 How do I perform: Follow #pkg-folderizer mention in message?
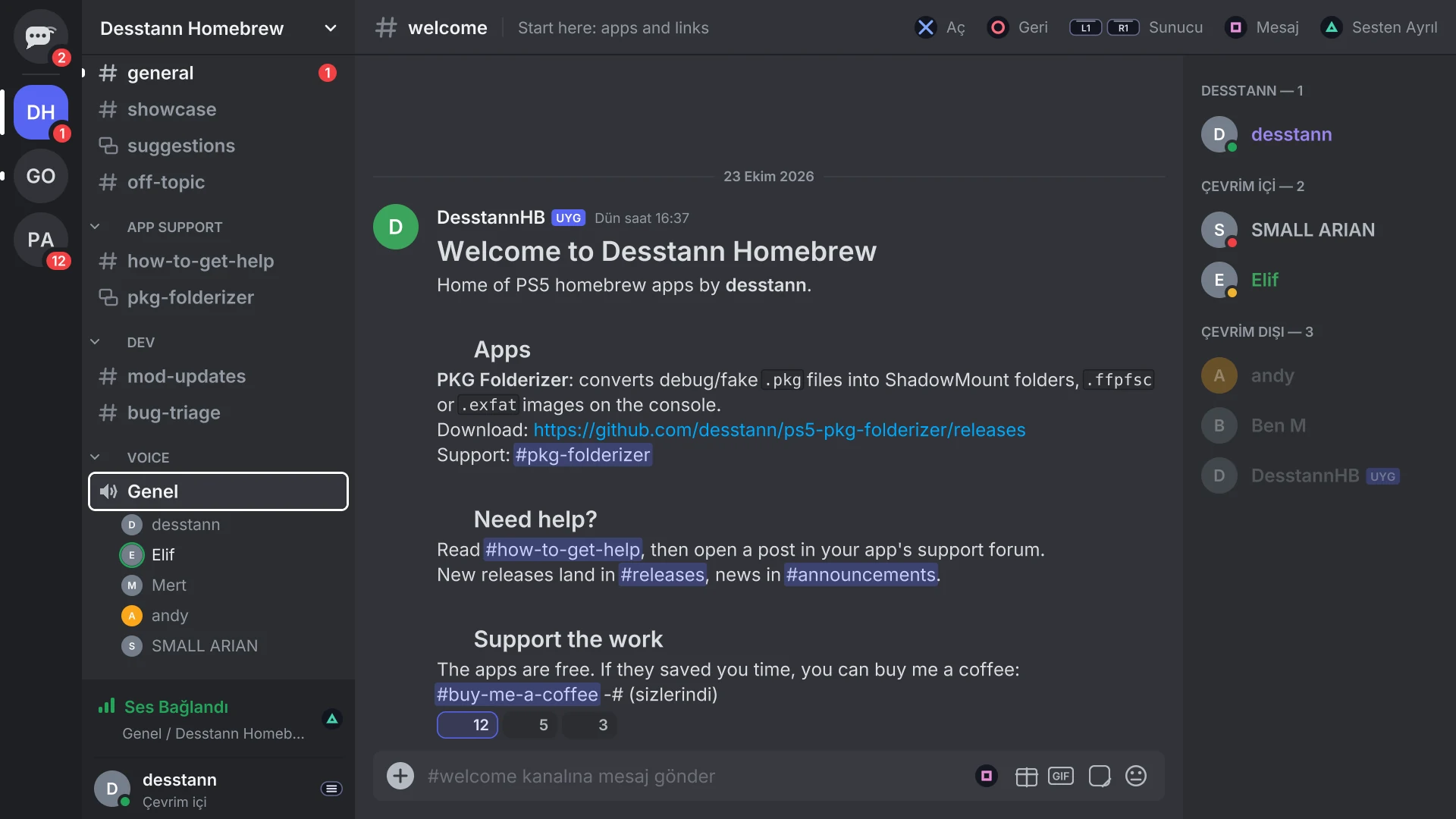click(x=582, y=455)
